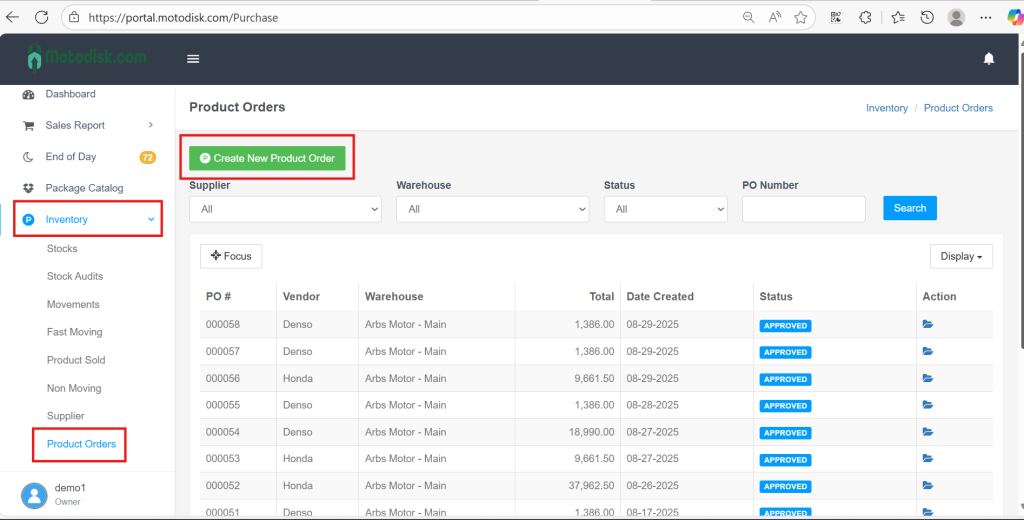
Task: Open folder icon for PO 000058
Action: coord(928,325)
